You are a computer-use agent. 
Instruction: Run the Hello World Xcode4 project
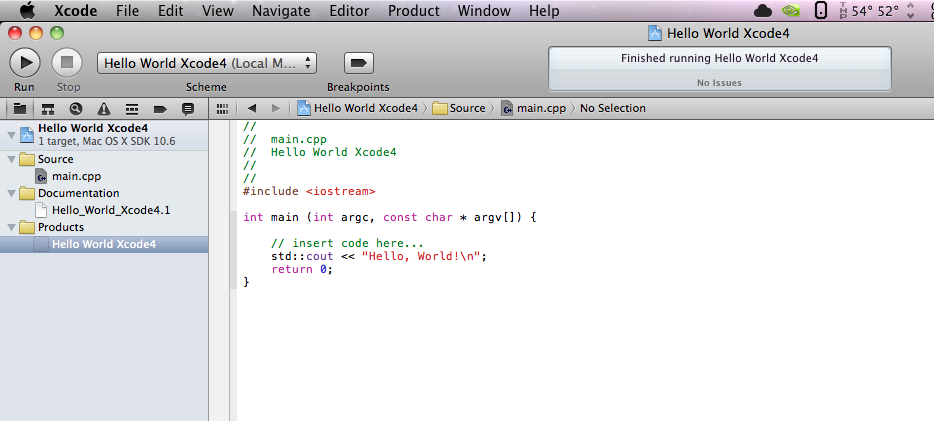click(24, 63)
